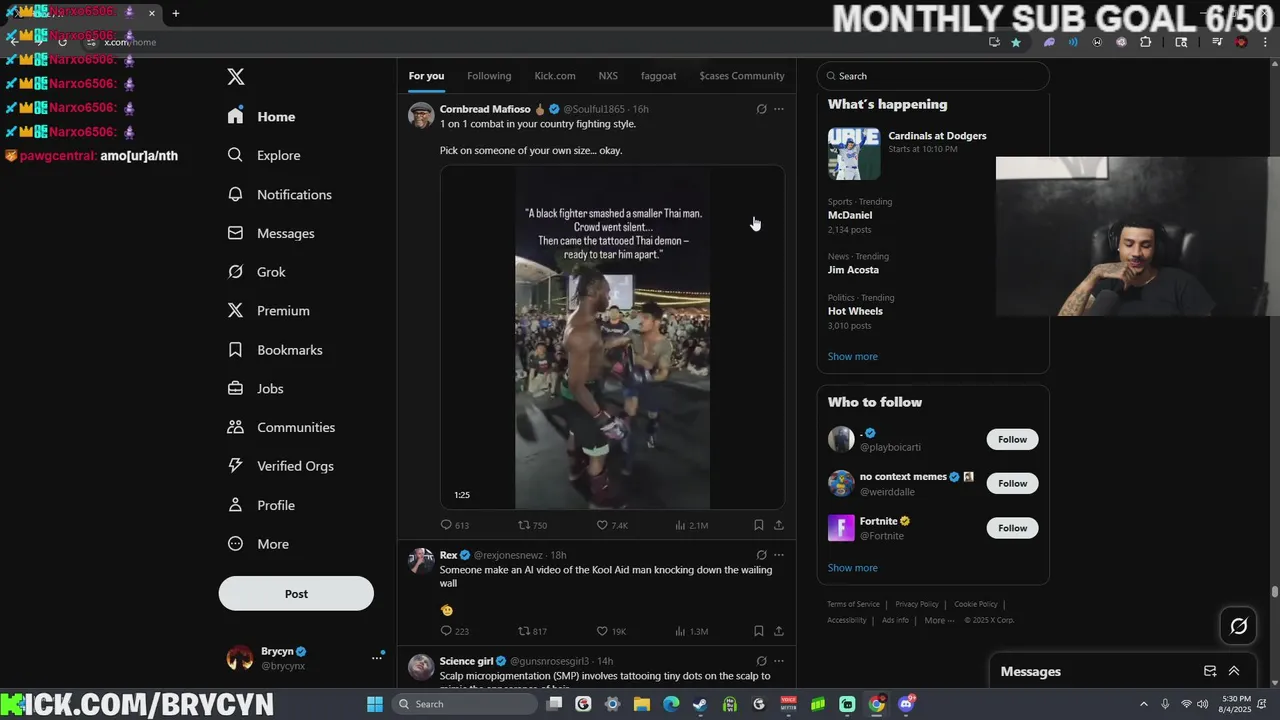Open more options on Science girl post
The height and width of the screenshot is (720, 1280).
[x=779, y=661]
